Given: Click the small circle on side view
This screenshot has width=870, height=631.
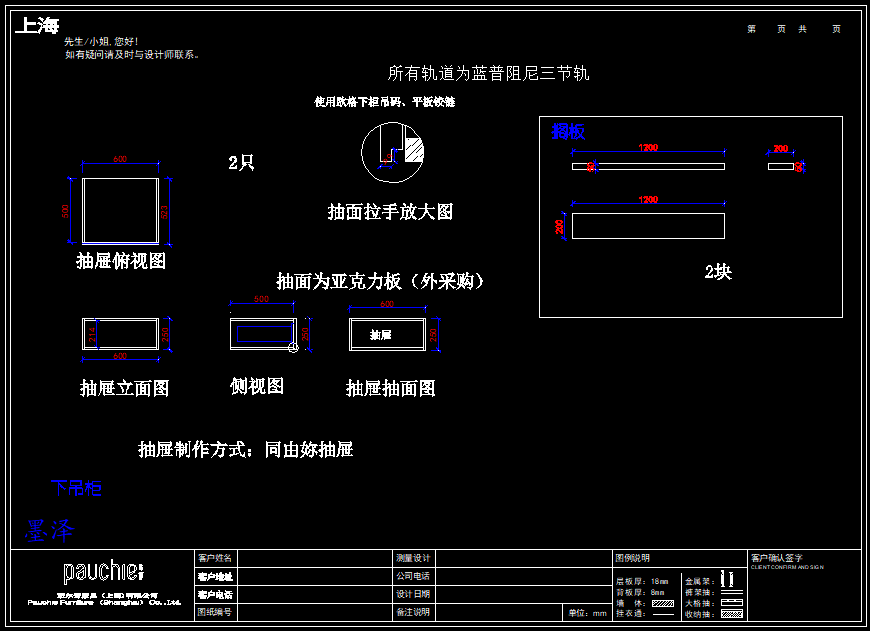Looking at the screenshot, I should click(x=293, y=347).
